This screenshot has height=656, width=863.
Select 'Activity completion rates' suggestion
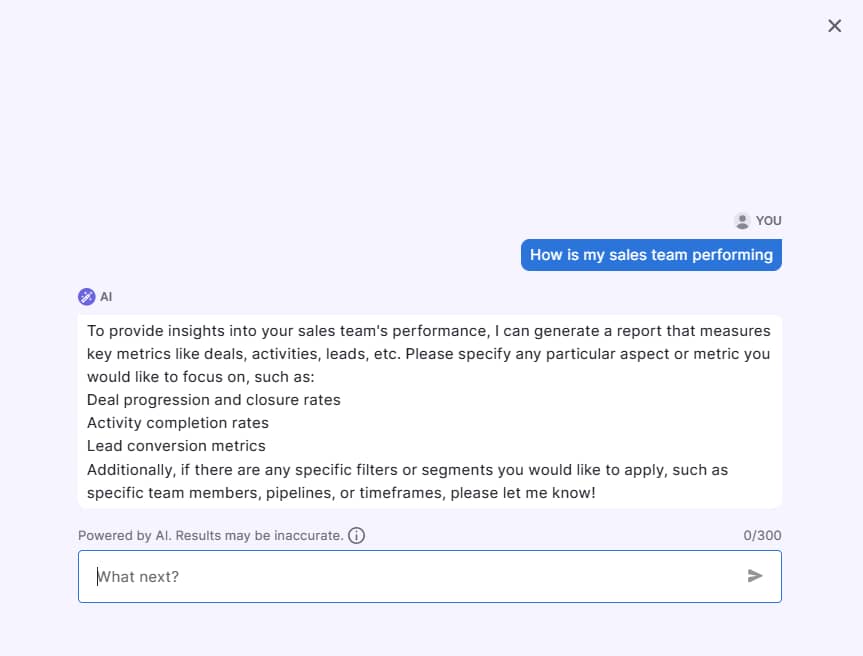[x=177, y=423]
